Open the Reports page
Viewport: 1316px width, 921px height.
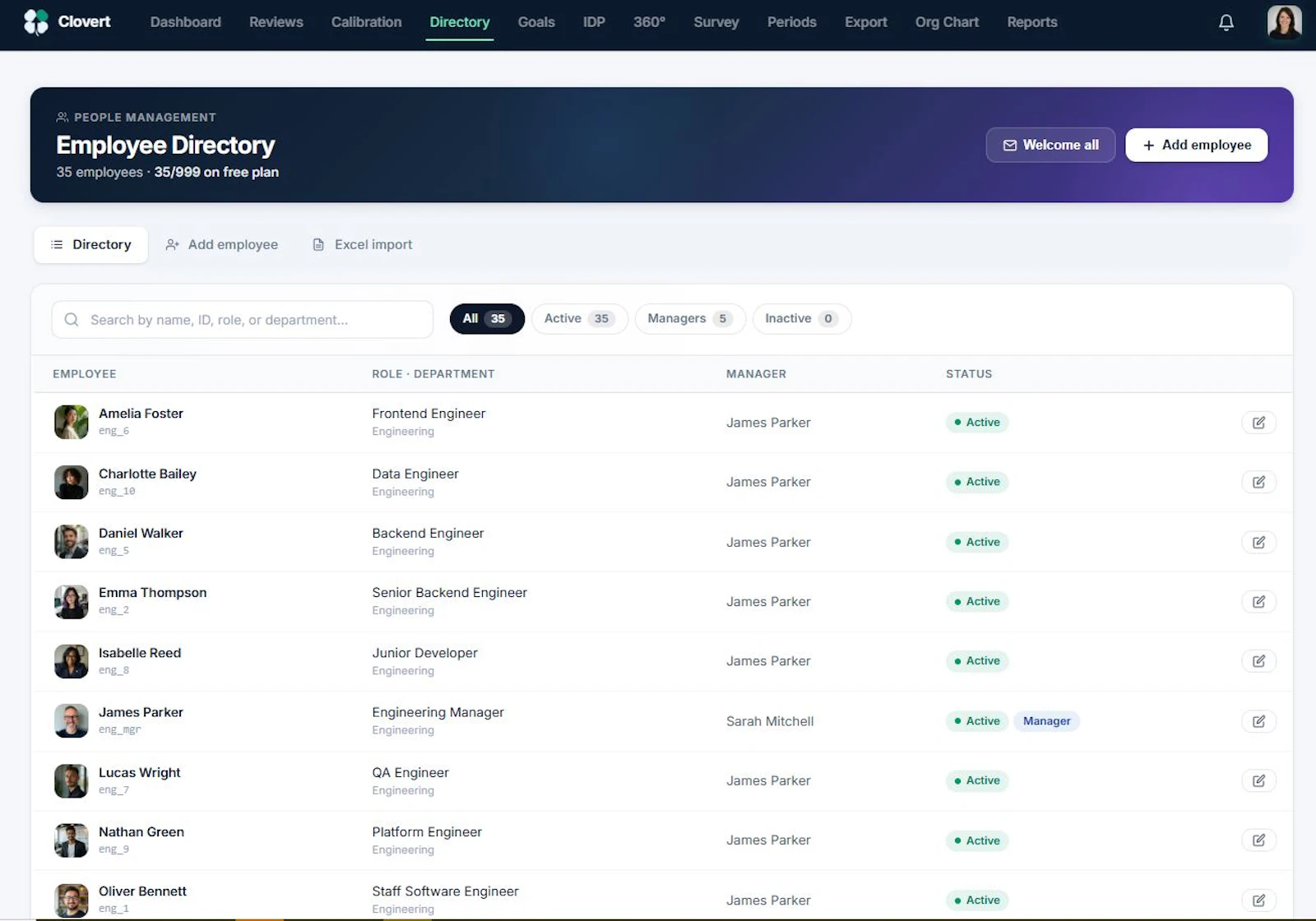[1031, 22]
